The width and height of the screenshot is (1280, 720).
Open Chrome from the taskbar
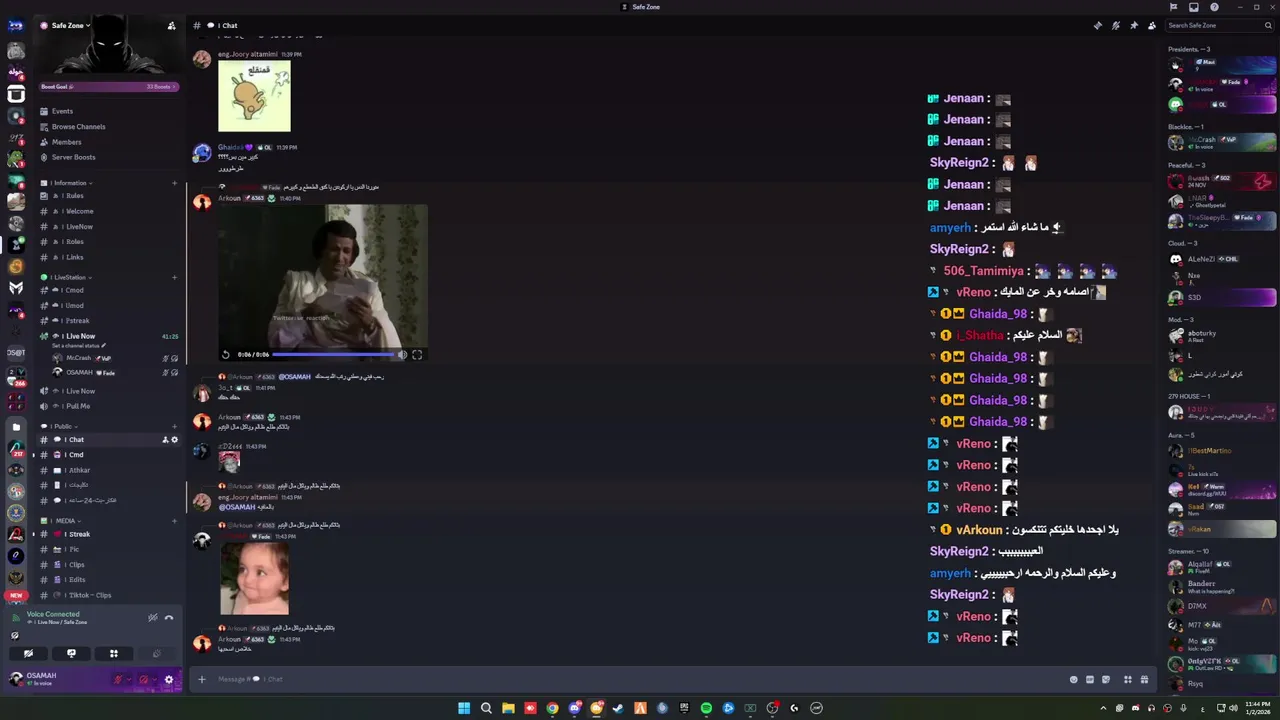(552, 708)
